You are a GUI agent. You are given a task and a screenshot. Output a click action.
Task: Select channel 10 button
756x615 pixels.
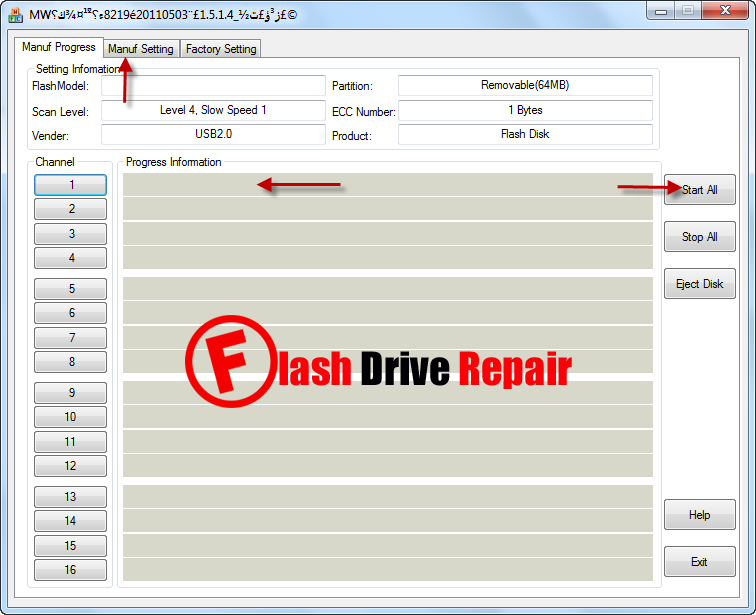pyautogui.click(x=70, y=417)
